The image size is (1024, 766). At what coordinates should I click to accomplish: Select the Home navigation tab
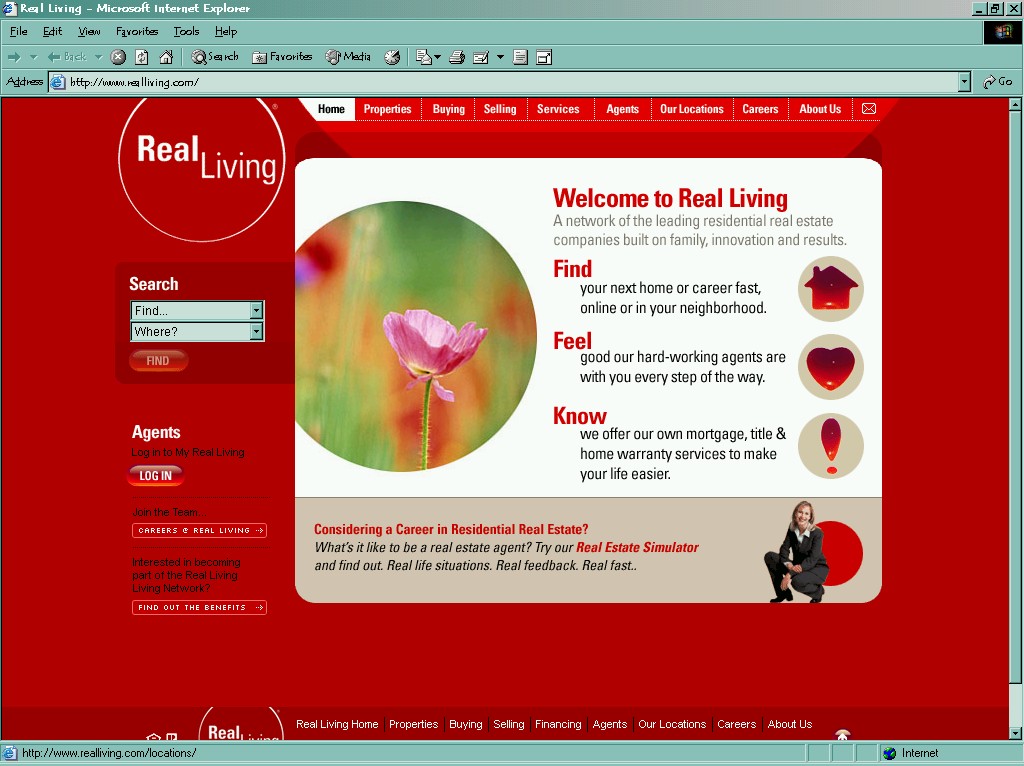(331, 109)
